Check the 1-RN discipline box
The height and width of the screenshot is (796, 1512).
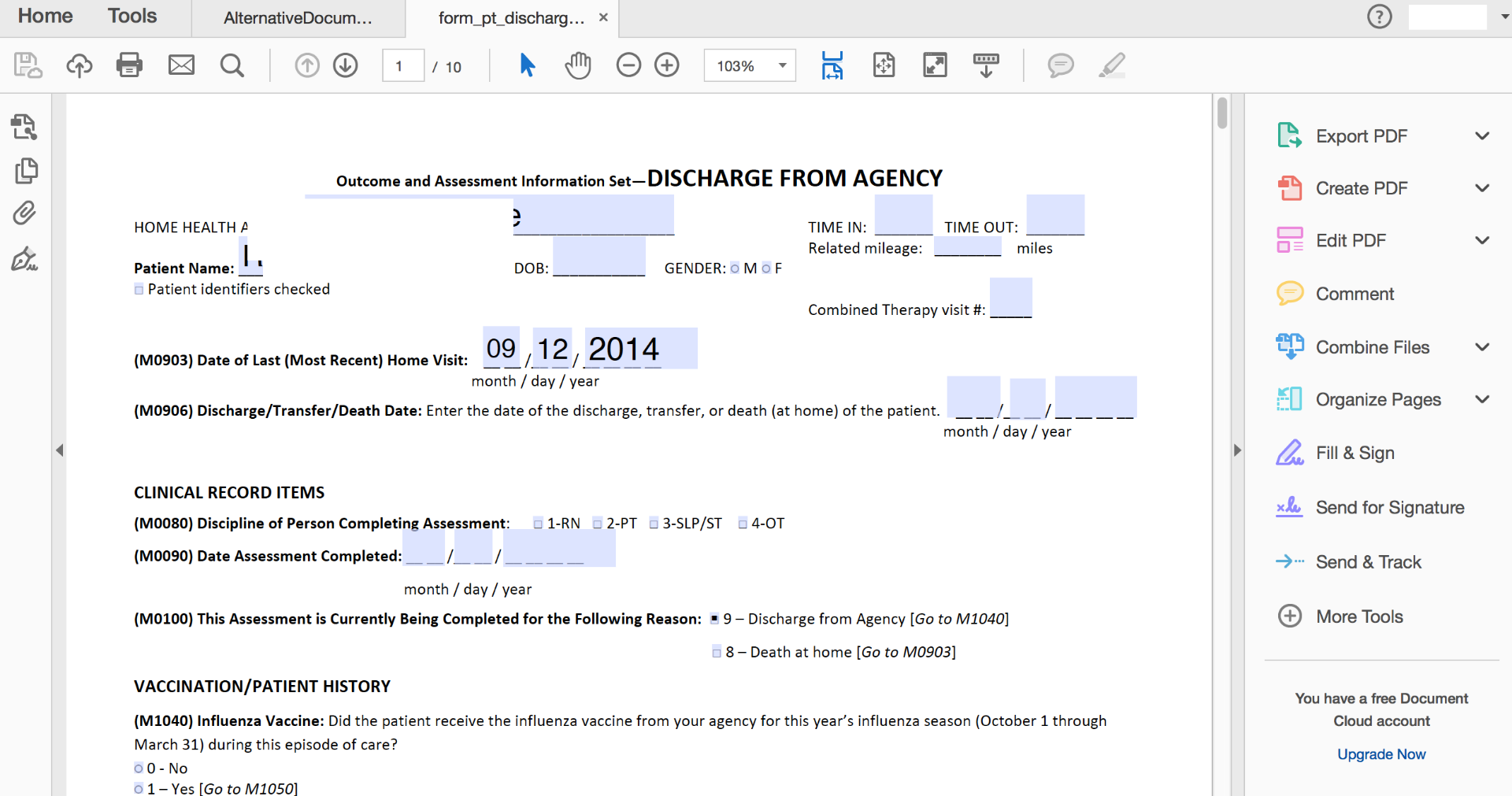coord(539,524)
